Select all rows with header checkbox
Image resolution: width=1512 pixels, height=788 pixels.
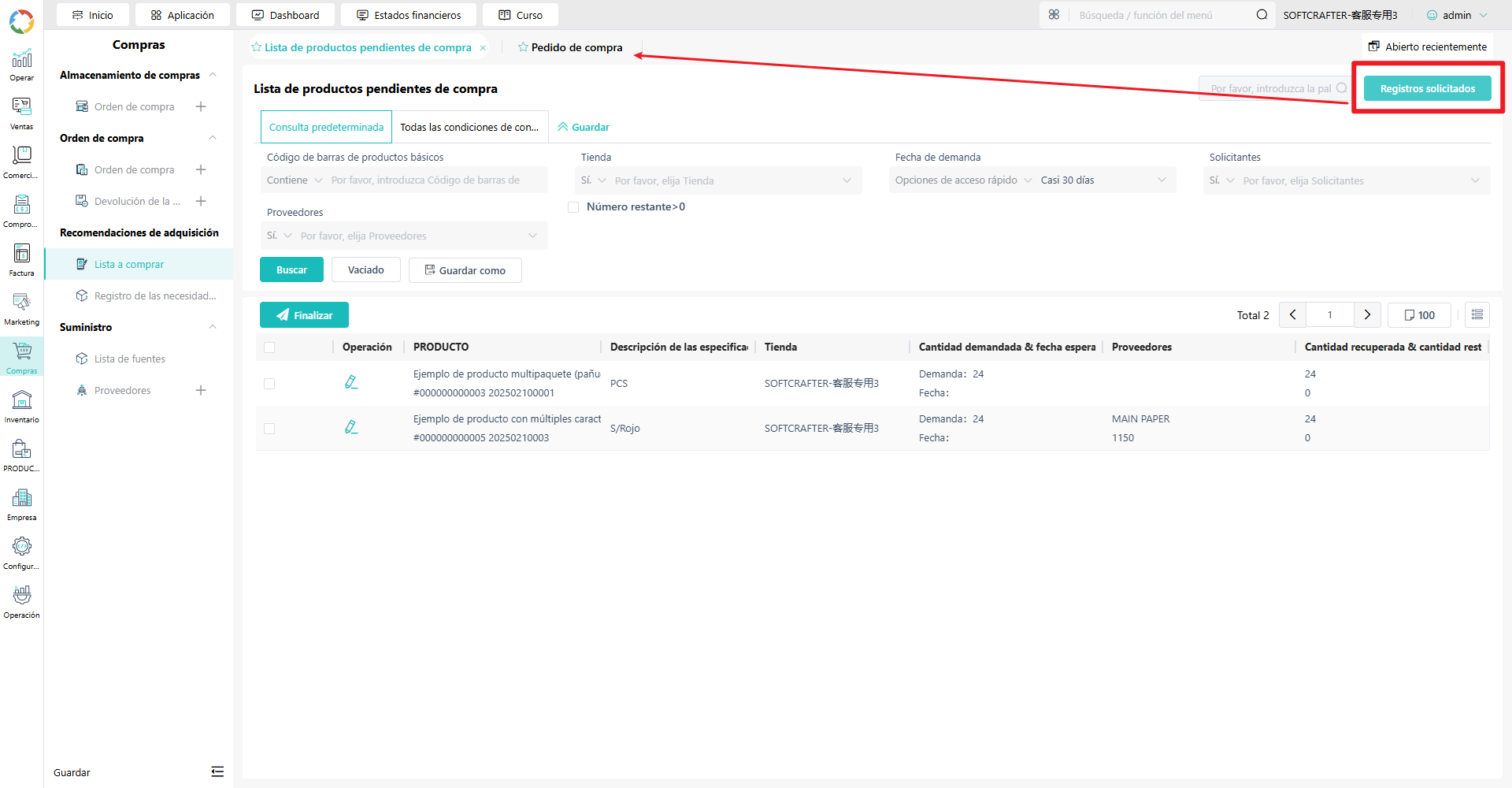tap(269, 348)
